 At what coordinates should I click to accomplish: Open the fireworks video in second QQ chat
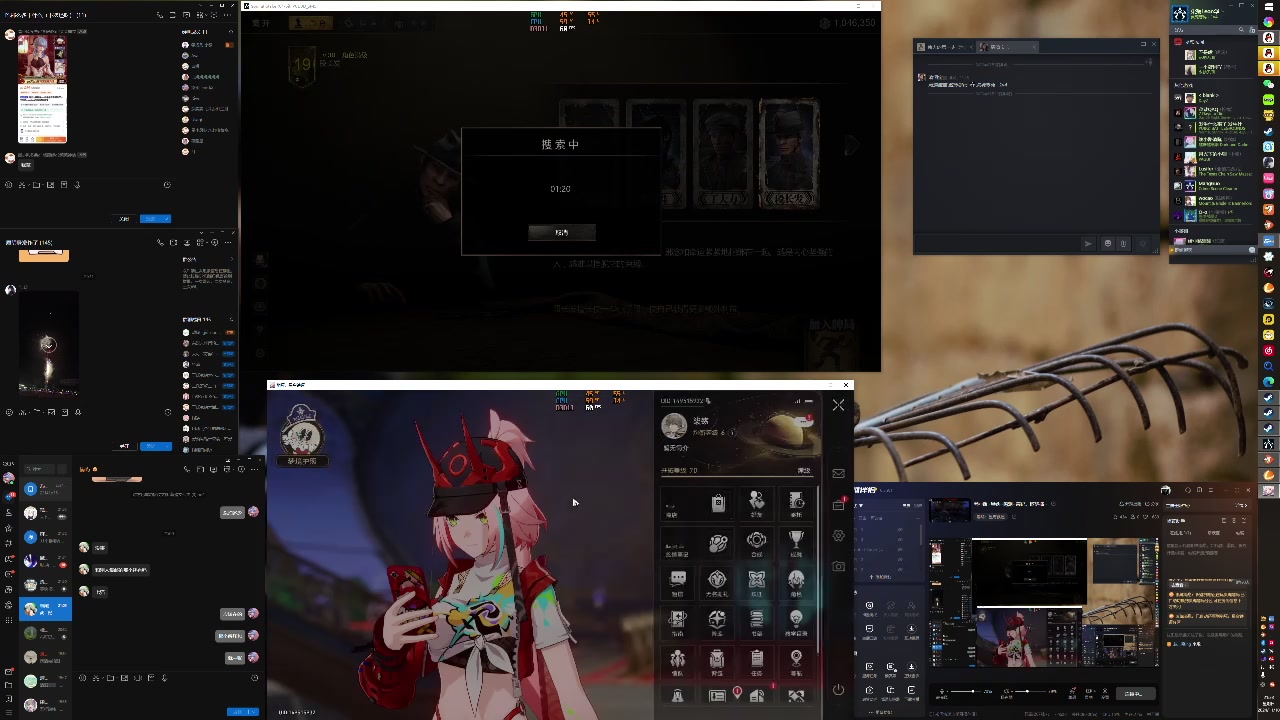(x=48, y=345)
